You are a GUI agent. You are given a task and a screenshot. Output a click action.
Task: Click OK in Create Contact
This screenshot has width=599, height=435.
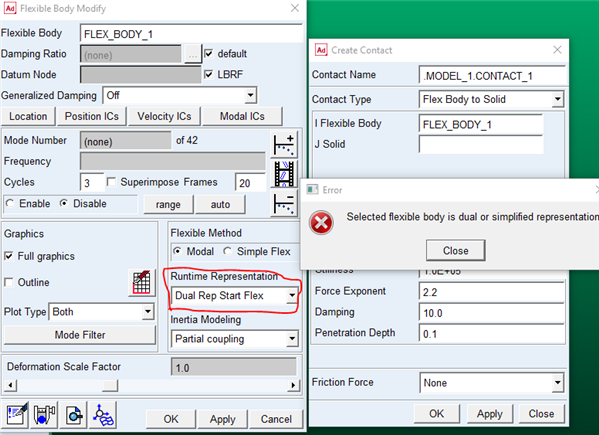437,414
